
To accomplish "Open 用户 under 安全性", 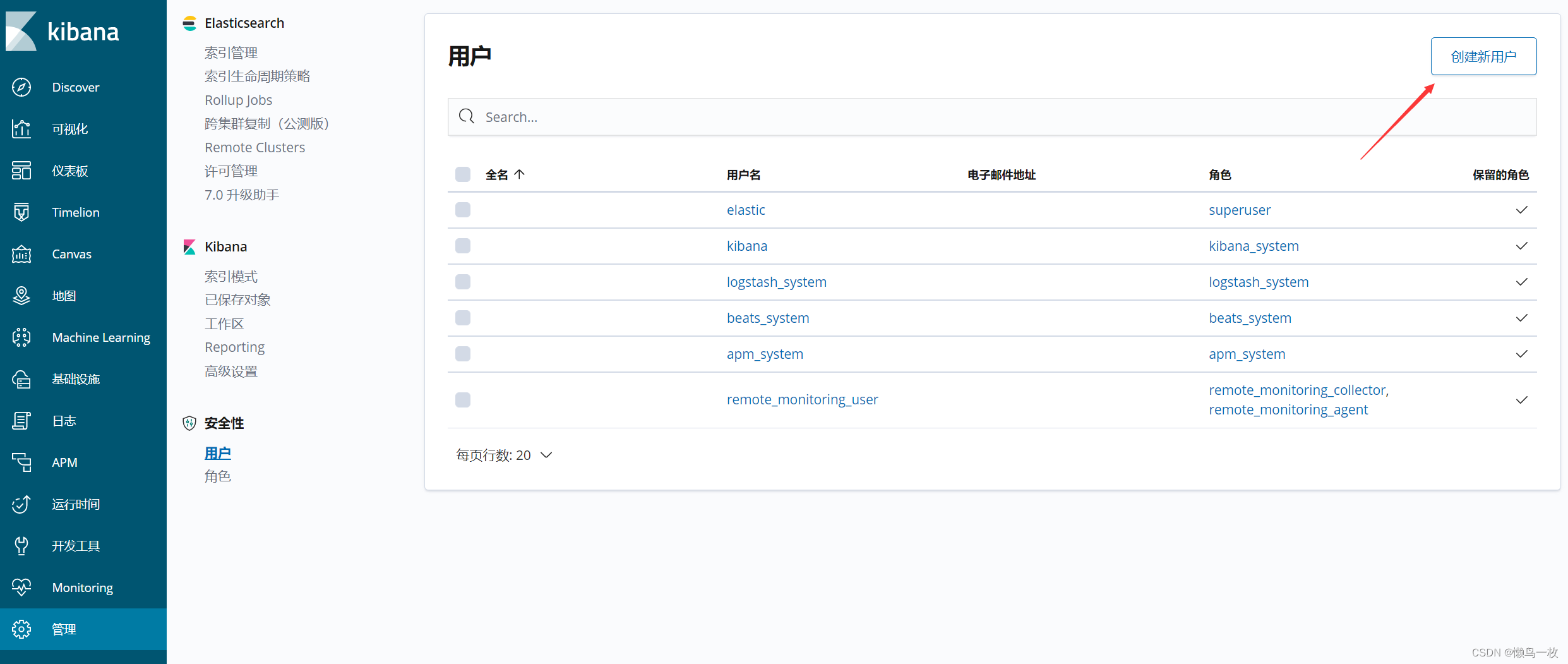I will 218,454.
